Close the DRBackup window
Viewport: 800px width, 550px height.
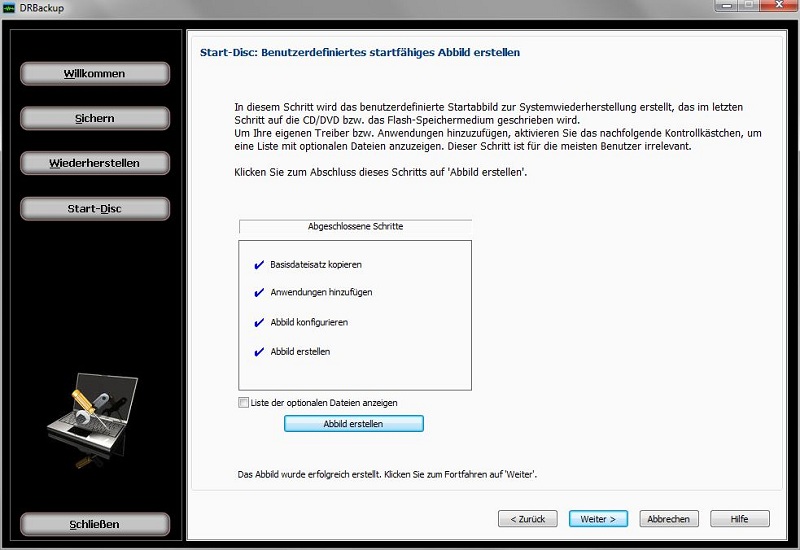click(779, 5)
